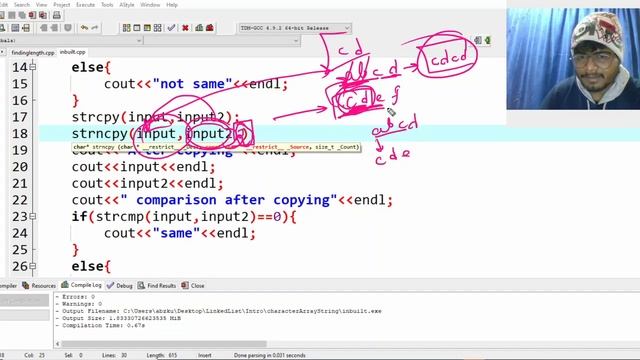The image size is (640, 360).
Task: Click 'Done parsing in 0.031 seconds' status text
Action: (269, 355)
